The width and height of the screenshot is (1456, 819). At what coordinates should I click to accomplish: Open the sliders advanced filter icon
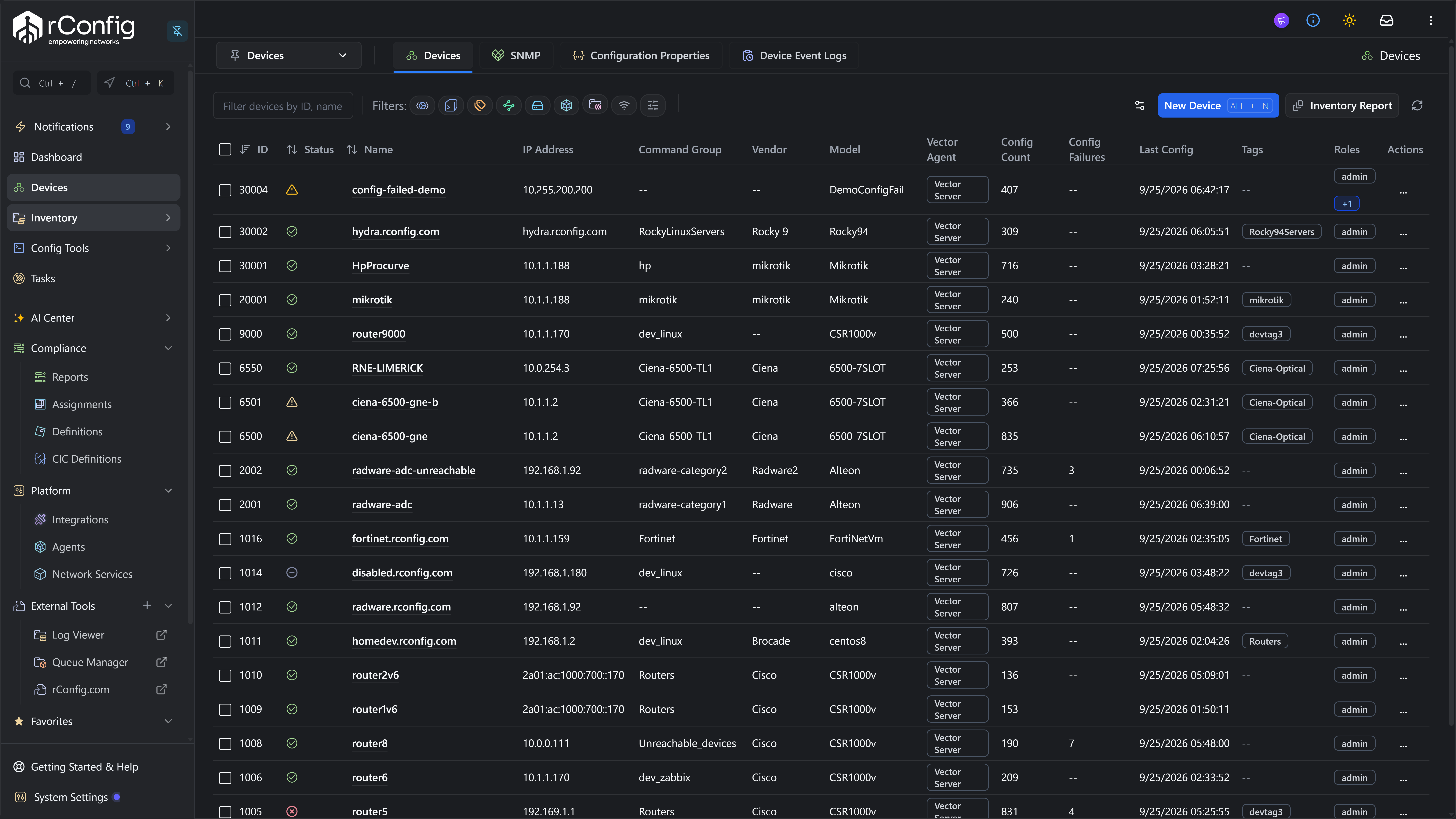(653, 106)
